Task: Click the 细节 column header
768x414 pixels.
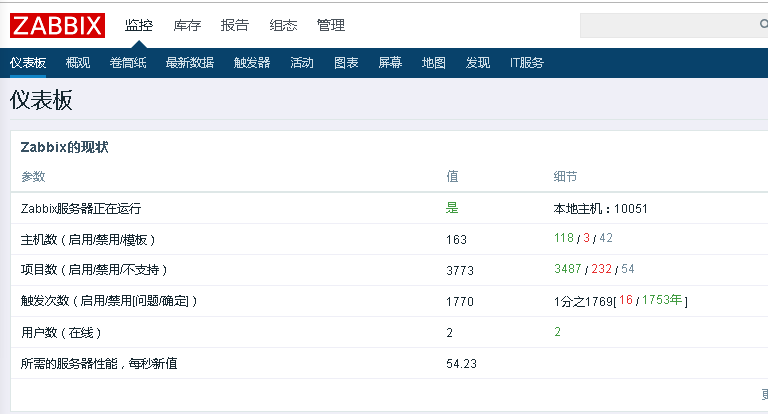Action: click(565, 176)
